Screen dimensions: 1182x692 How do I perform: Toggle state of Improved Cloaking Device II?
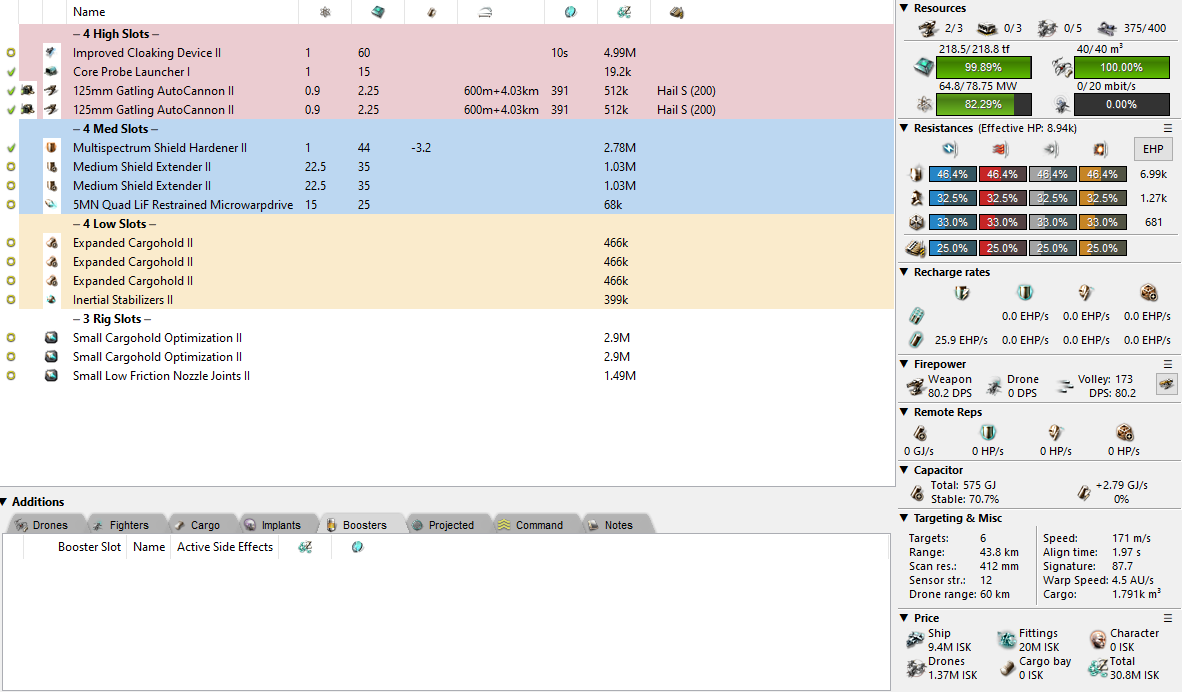[11, 53]
